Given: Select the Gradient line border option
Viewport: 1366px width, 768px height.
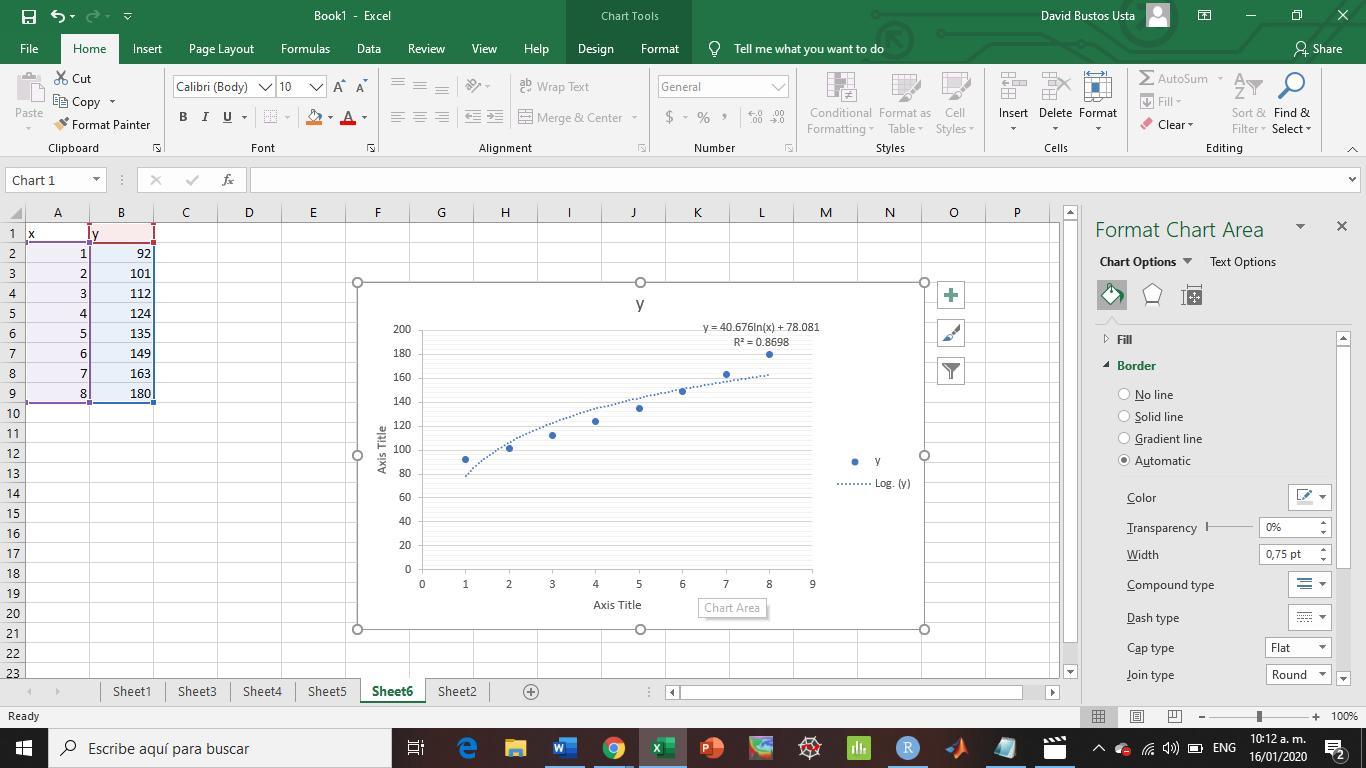Looking at the screenshot, I should coord(1124,439).
